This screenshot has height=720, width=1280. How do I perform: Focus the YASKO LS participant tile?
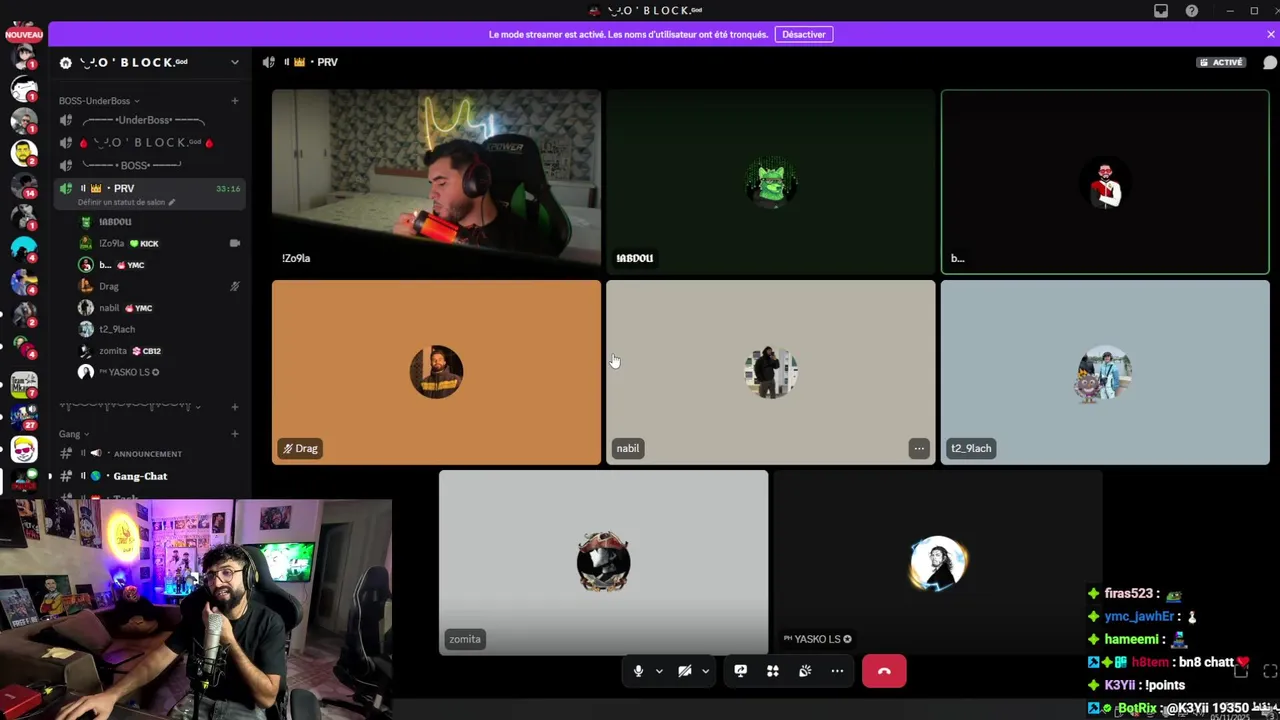click(938, 563)
